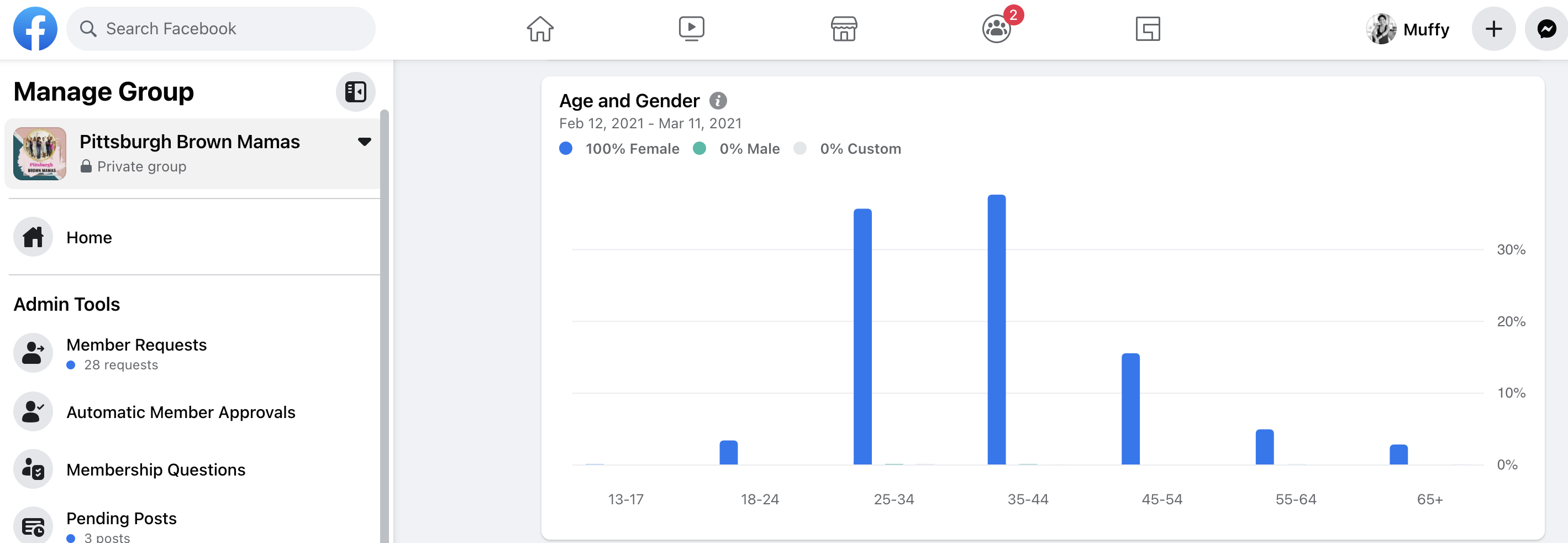Click the 'Admin Tools' heading
Image resolution: width=1568 pixels, height=543 pixels.
tap(67, 304)
